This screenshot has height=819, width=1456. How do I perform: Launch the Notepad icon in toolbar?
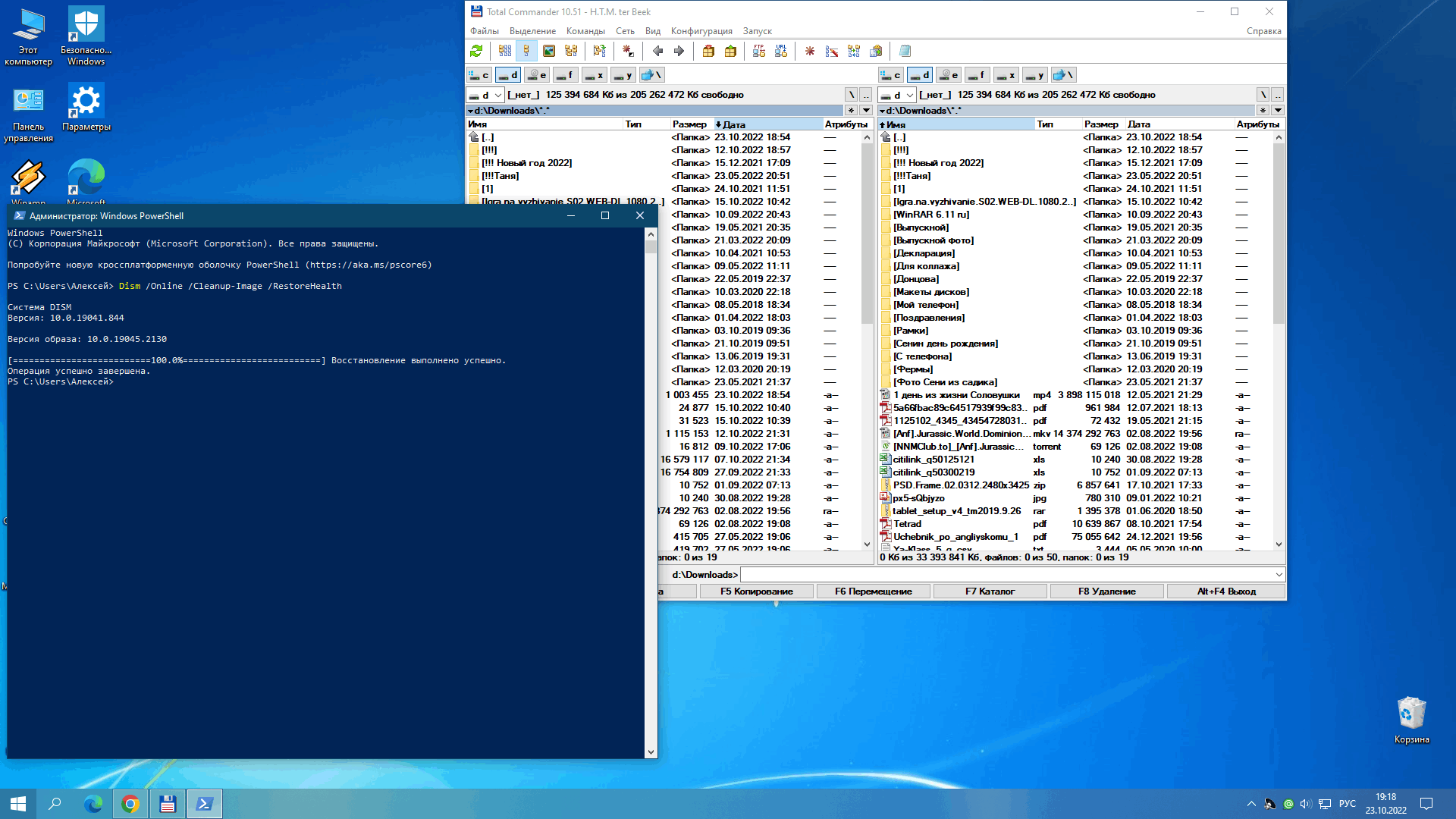pos(905,51)
